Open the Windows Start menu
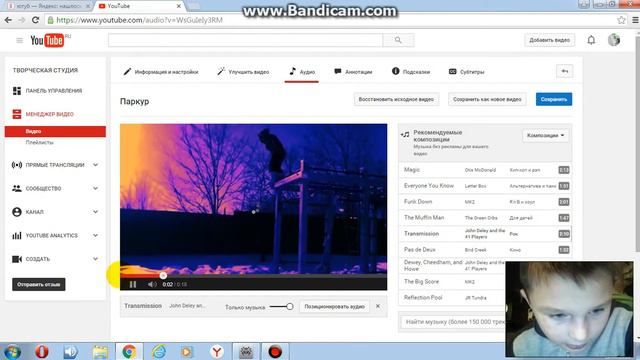Image resolution: width=640 pixels, height=360 pixels. tap(12, 352)
